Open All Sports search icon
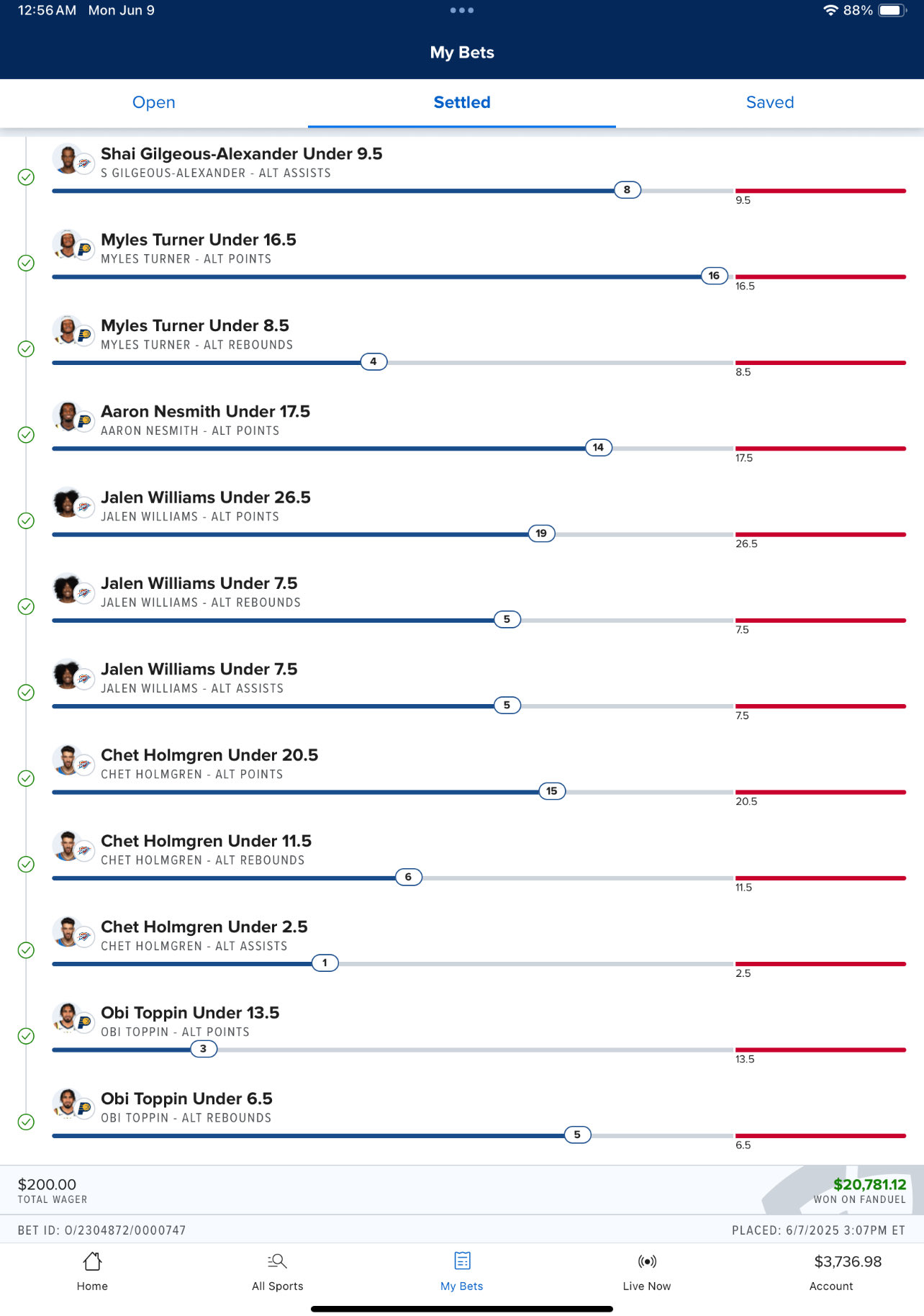Image resolution: width=924 pixels, height=1316 pixels. coord(277,1261)
